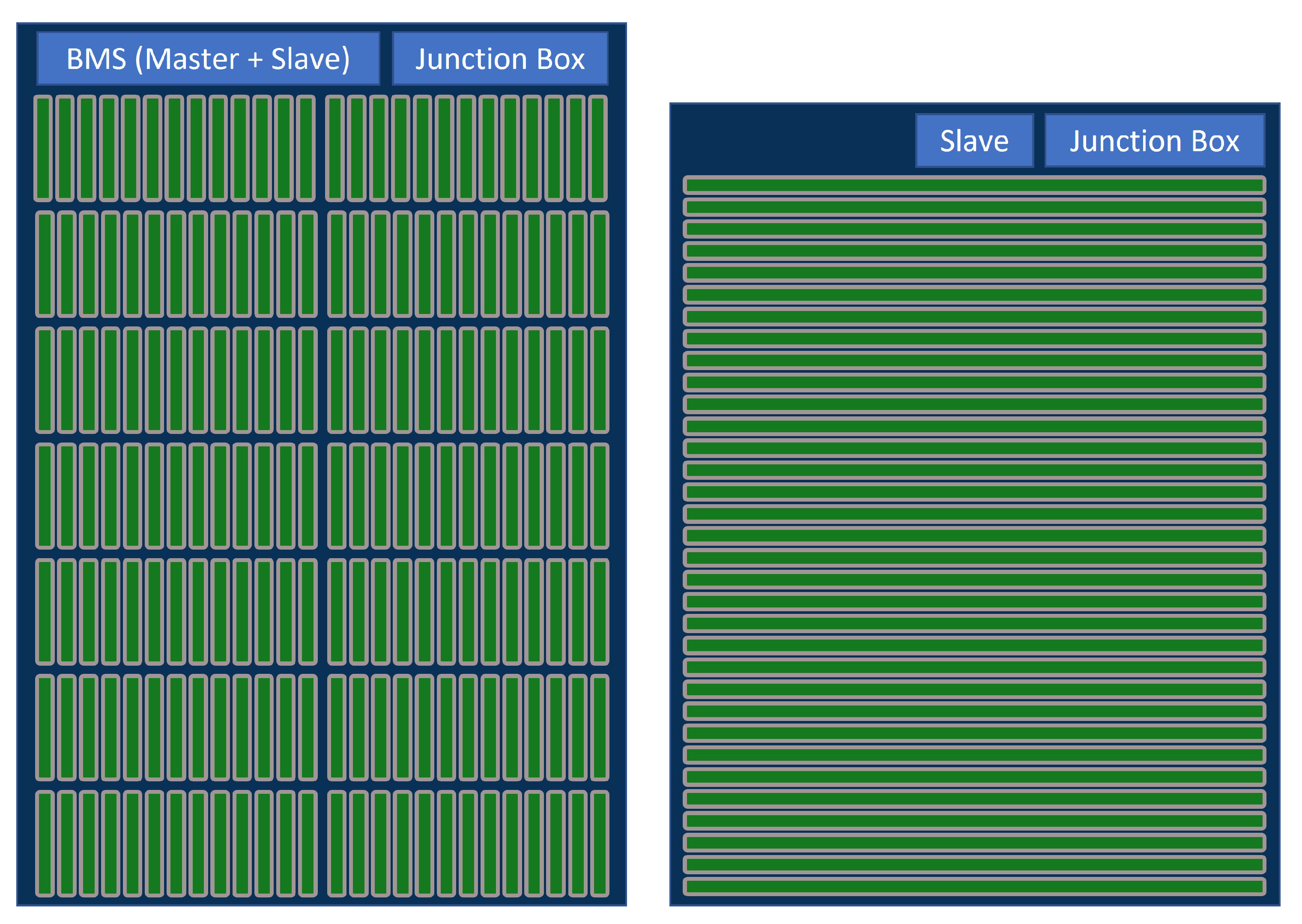Click the bottommost horizontal cell in right pack
1302x924 pixels.
tap(974, 886)
